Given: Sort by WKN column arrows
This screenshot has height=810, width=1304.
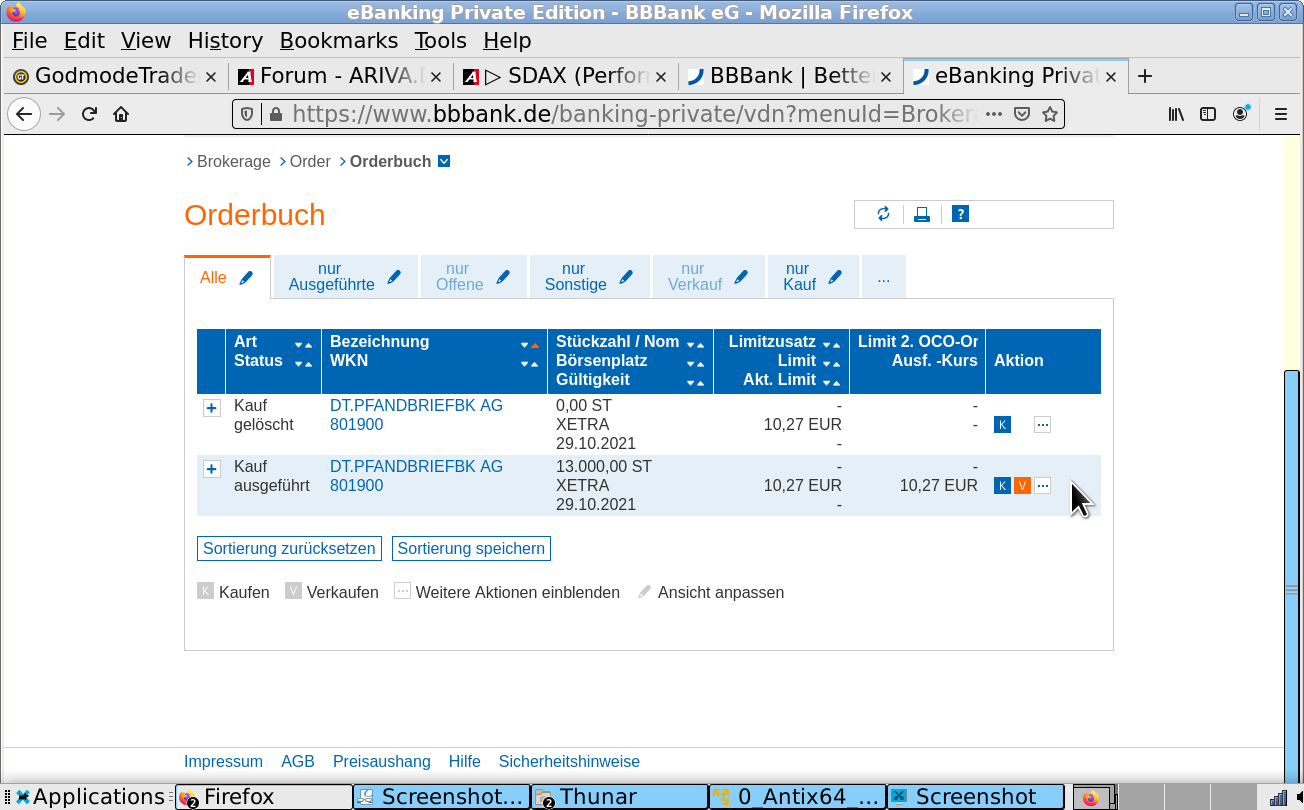Looking at the screenshot, I should [x=530, y=363].
